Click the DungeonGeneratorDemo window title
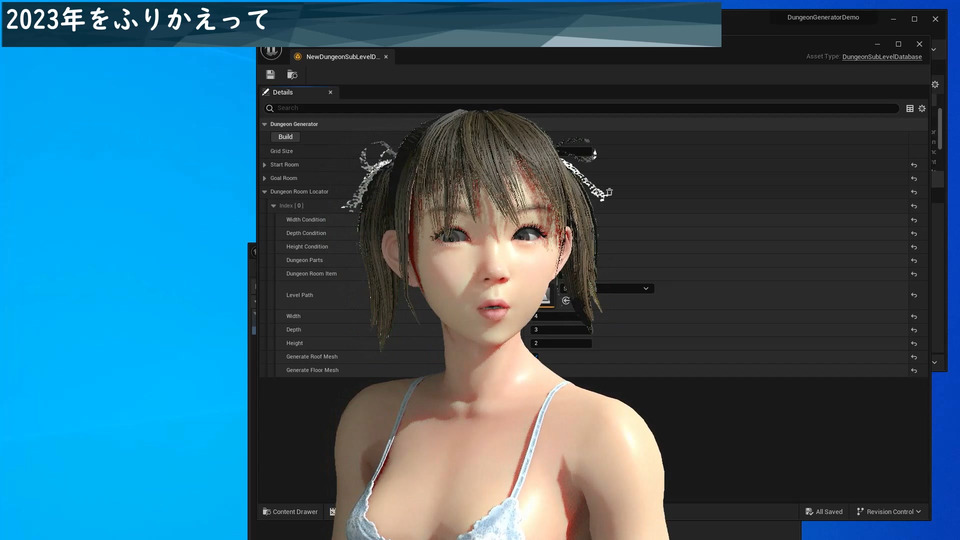Image resolution: width=960 pixels, height=540 pixels. pyautogui.click(x=823, y=18)
